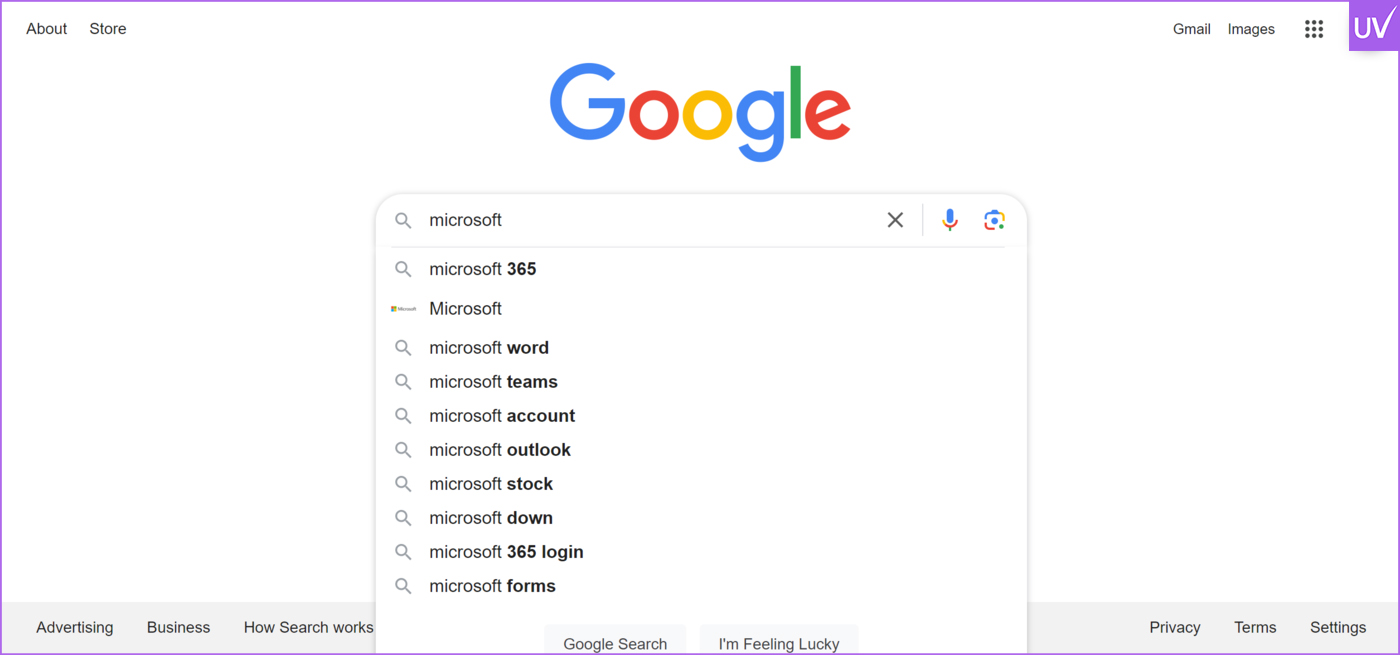The width and height of the screenshot is (1400, 655).
Task: Click magnifier icon beside the search input
Action: (403, 220)
